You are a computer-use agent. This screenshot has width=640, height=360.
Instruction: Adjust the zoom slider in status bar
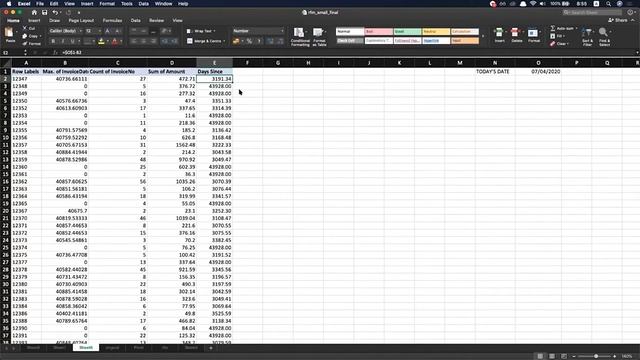(x=596, y=356)
